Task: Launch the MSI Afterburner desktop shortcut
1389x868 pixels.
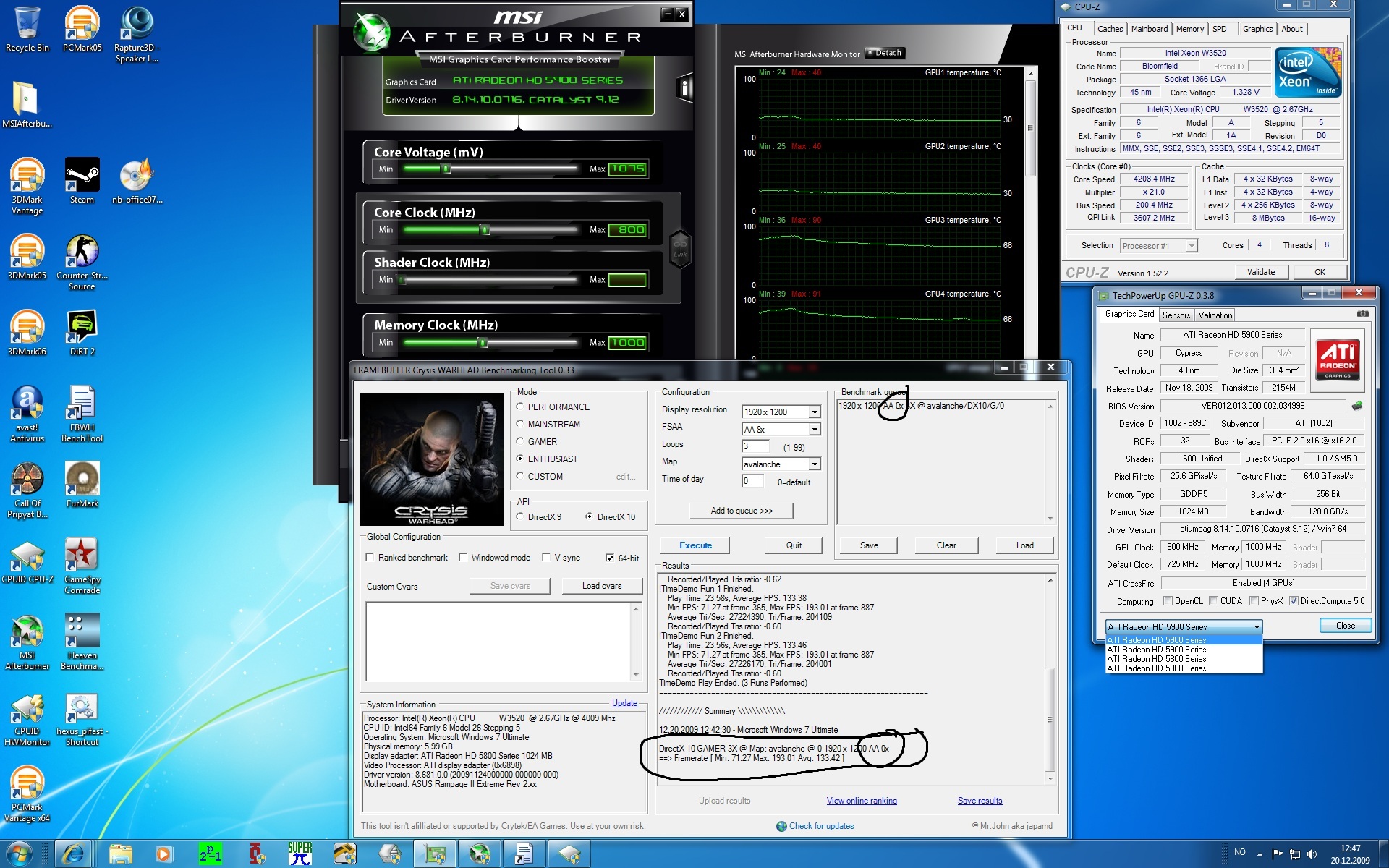Action: 27,642
